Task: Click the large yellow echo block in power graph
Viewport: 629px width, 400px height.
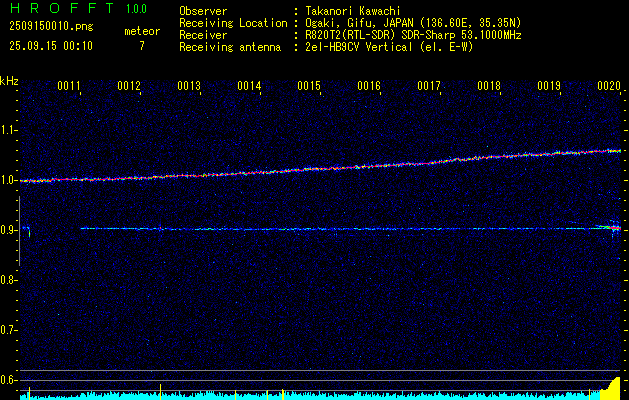Action: pos(611,388)
